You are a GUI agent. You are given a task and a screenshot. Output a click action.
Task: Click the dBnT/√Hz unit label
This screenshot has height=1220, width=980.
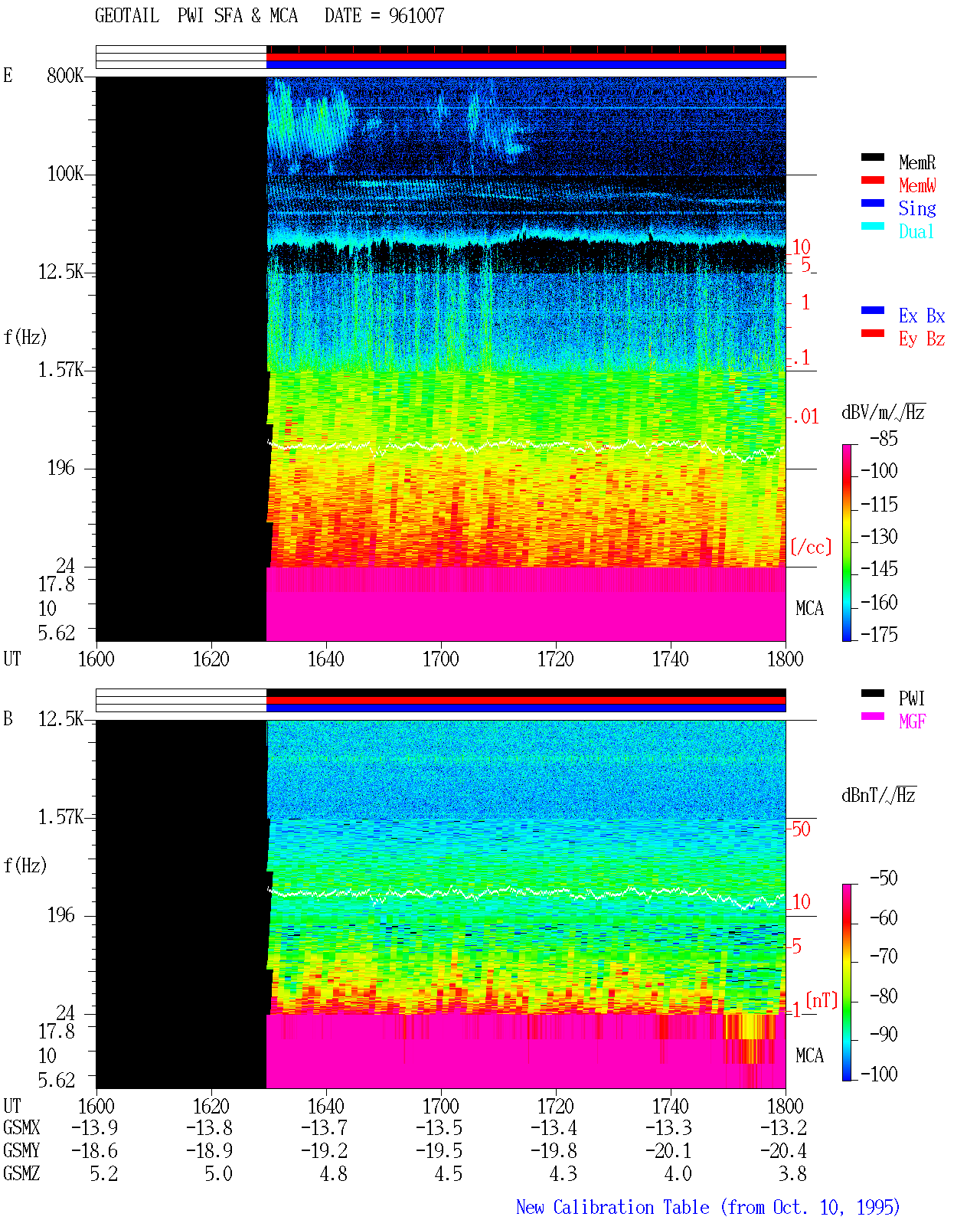point(879,795)
